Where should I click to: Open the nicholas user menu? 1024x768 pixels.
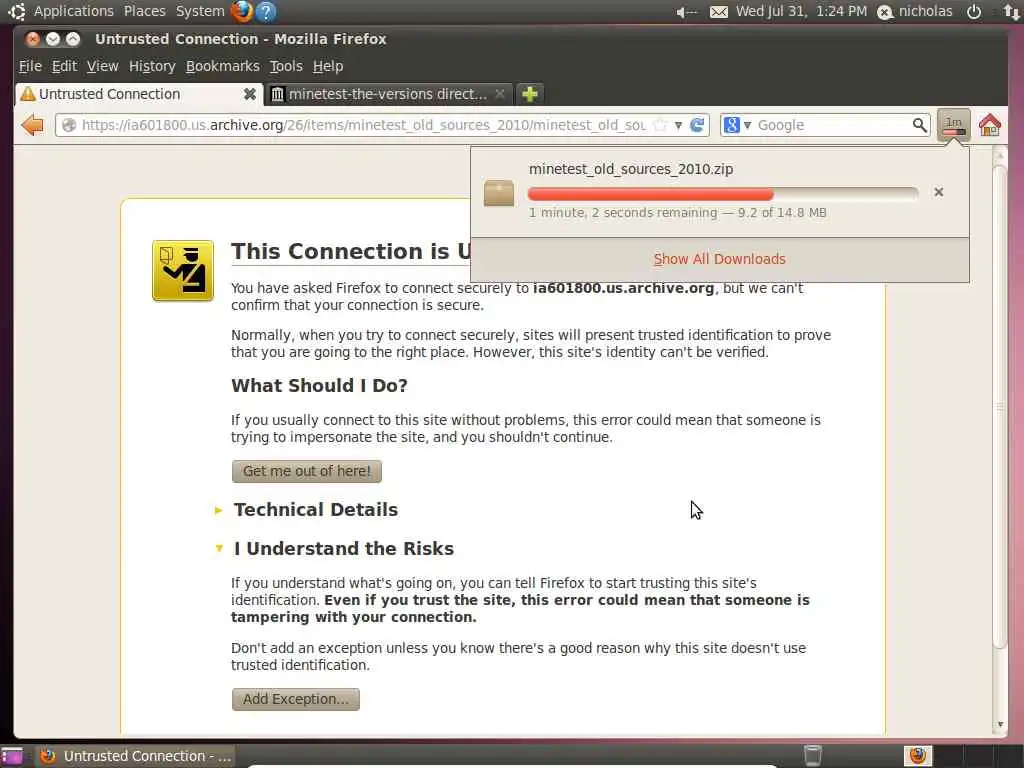pos(915,12)
